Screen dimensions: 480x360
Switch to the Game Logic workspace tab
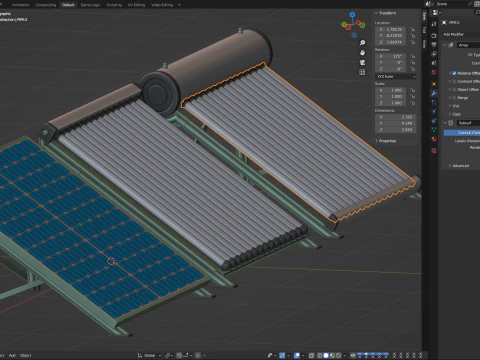pyautogui.click(x=90, y=5)
